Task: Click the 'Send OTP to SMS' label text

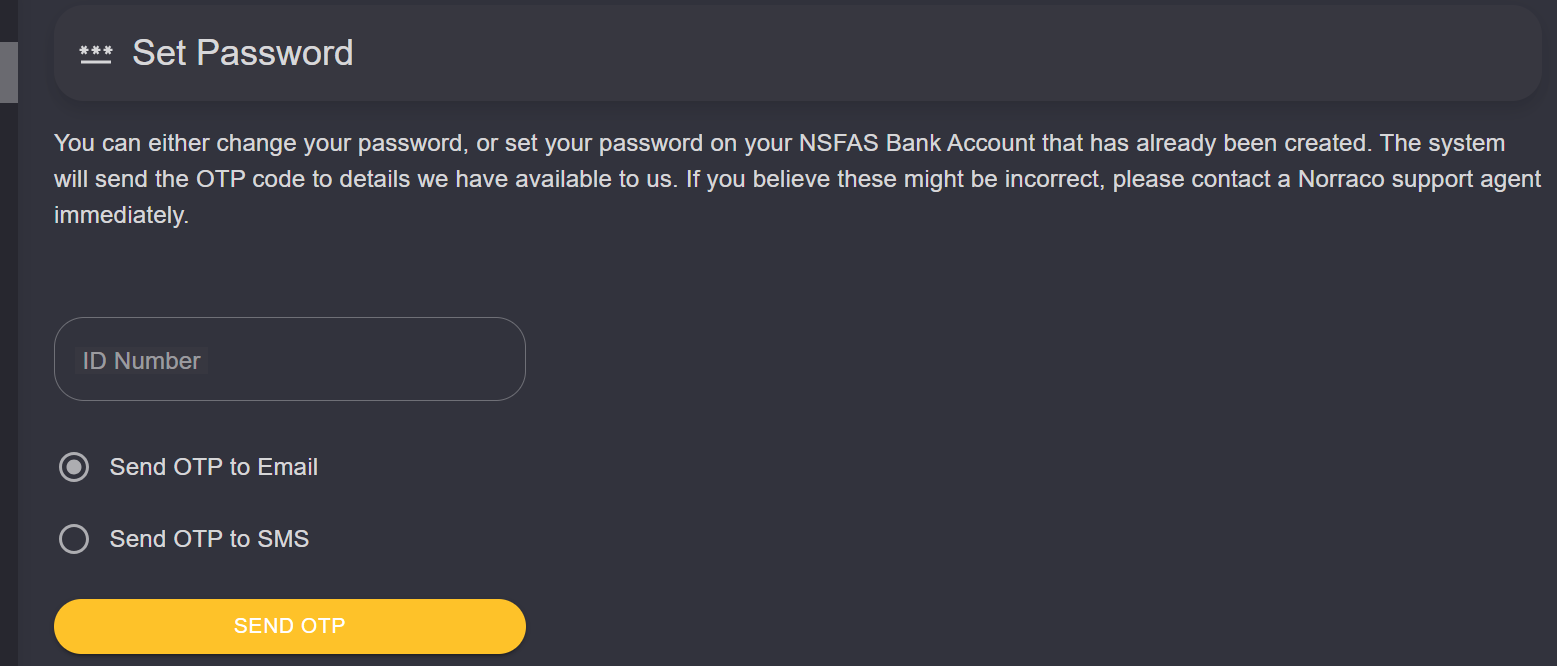Action: pyautogui.click(x=210, y=539)
